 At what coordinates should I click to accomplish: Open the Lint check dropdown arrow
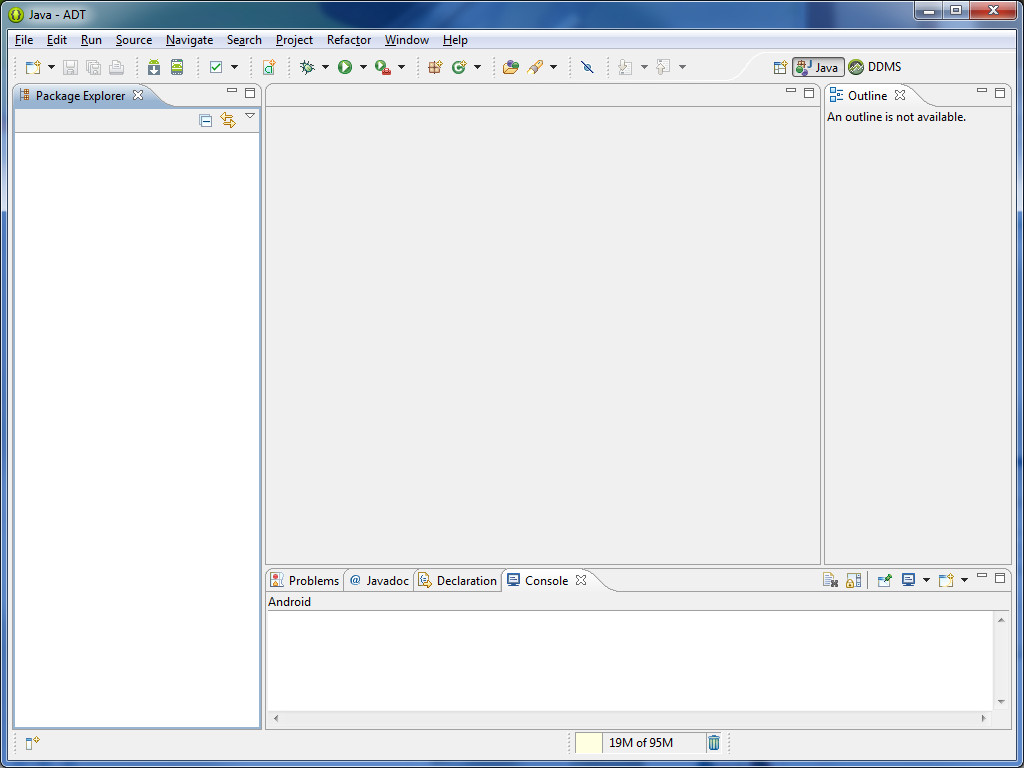tap(234, 67)
